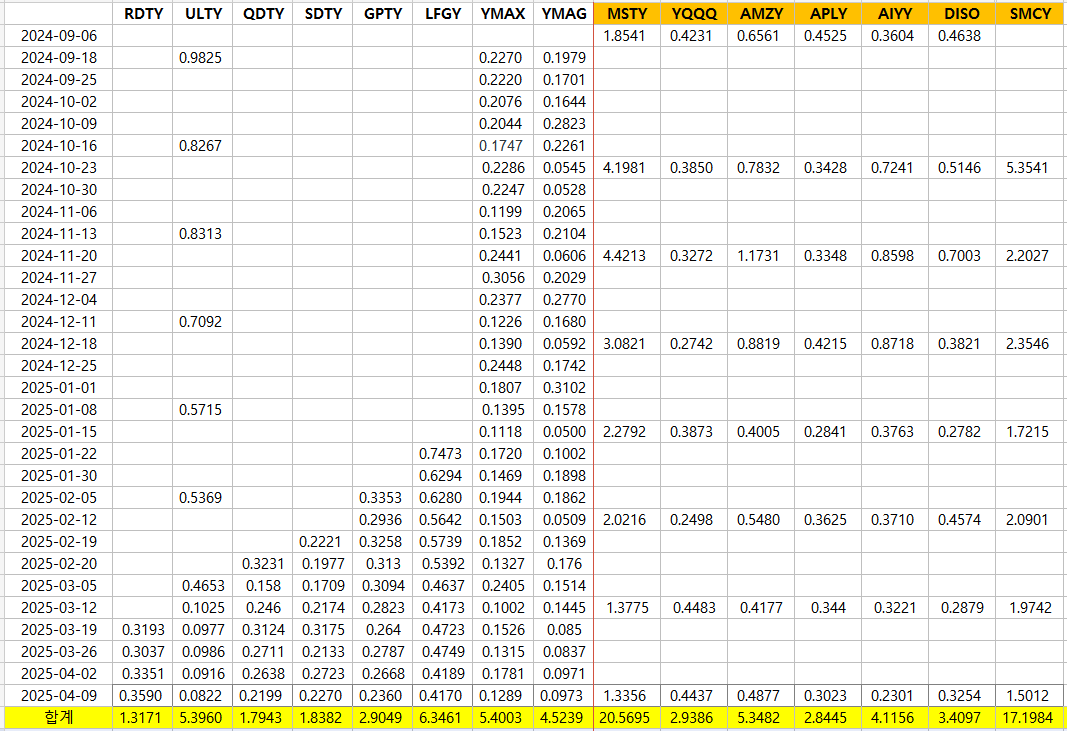Click the orange APLY header cell
1067x731 pixels.
tap(827, 14)
